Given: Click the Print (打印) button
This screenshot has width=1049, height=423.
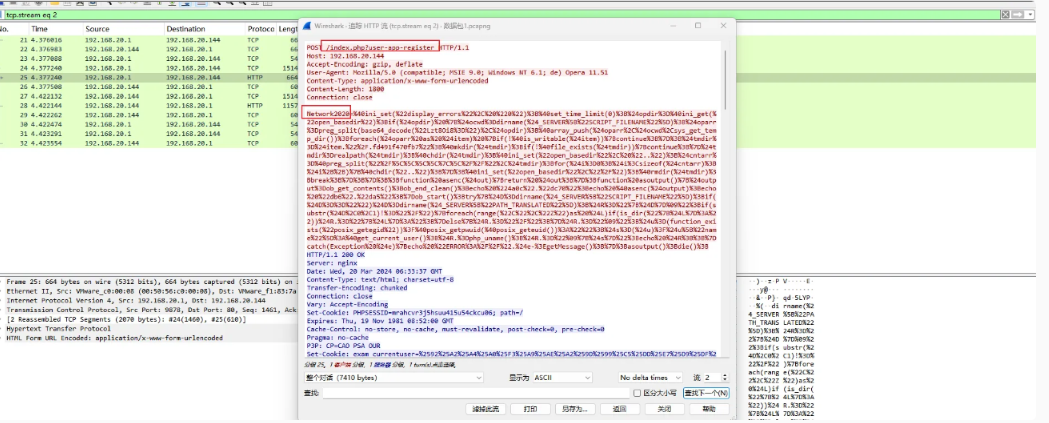Looking at the screenshot, I should coord(530,409).
